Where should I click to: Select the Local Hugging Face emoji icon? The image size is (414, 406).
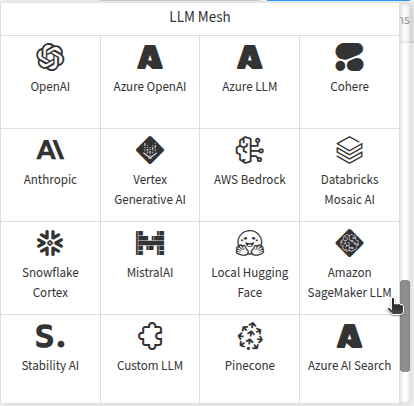click(x=250, y=243)
